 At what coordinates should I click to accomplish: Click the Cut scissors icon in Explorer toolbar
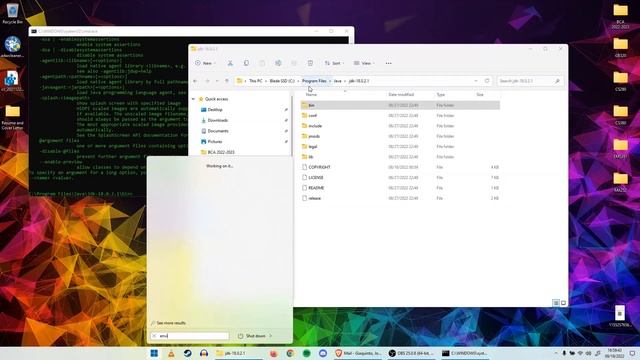tap(230, 63)
